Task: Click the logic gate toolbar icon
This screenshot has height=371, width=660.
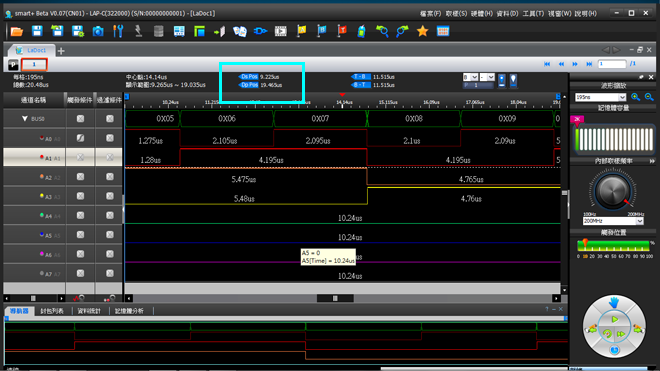Action: pos(260,32)
